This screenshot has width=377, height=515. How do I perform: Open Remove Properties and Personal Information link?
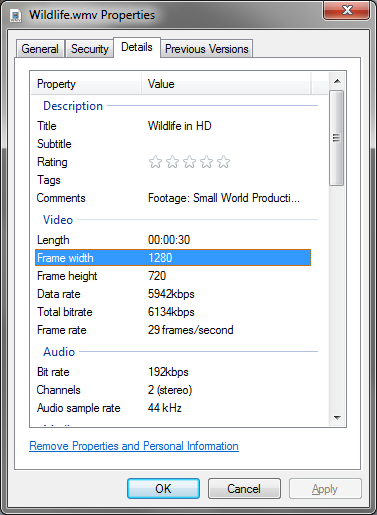134,446
